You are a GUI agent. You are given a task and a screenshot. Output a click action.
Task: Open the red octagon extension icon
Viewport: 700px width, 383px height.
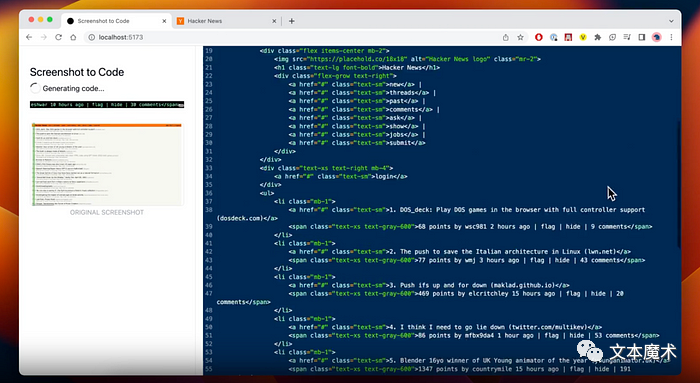tap(539, 37)
